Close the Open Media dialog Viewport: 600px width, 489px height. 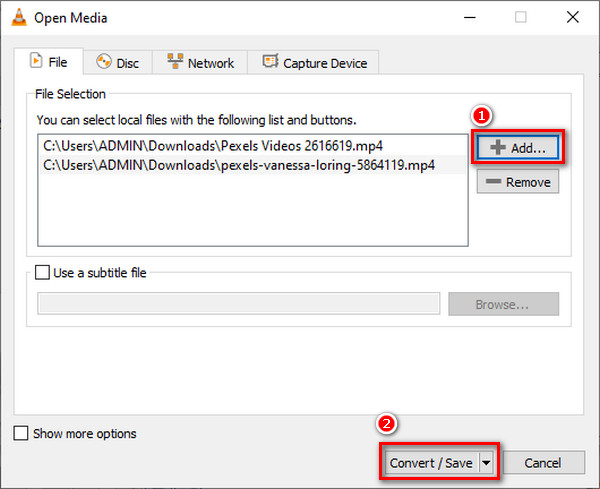[x=572, y=17]
